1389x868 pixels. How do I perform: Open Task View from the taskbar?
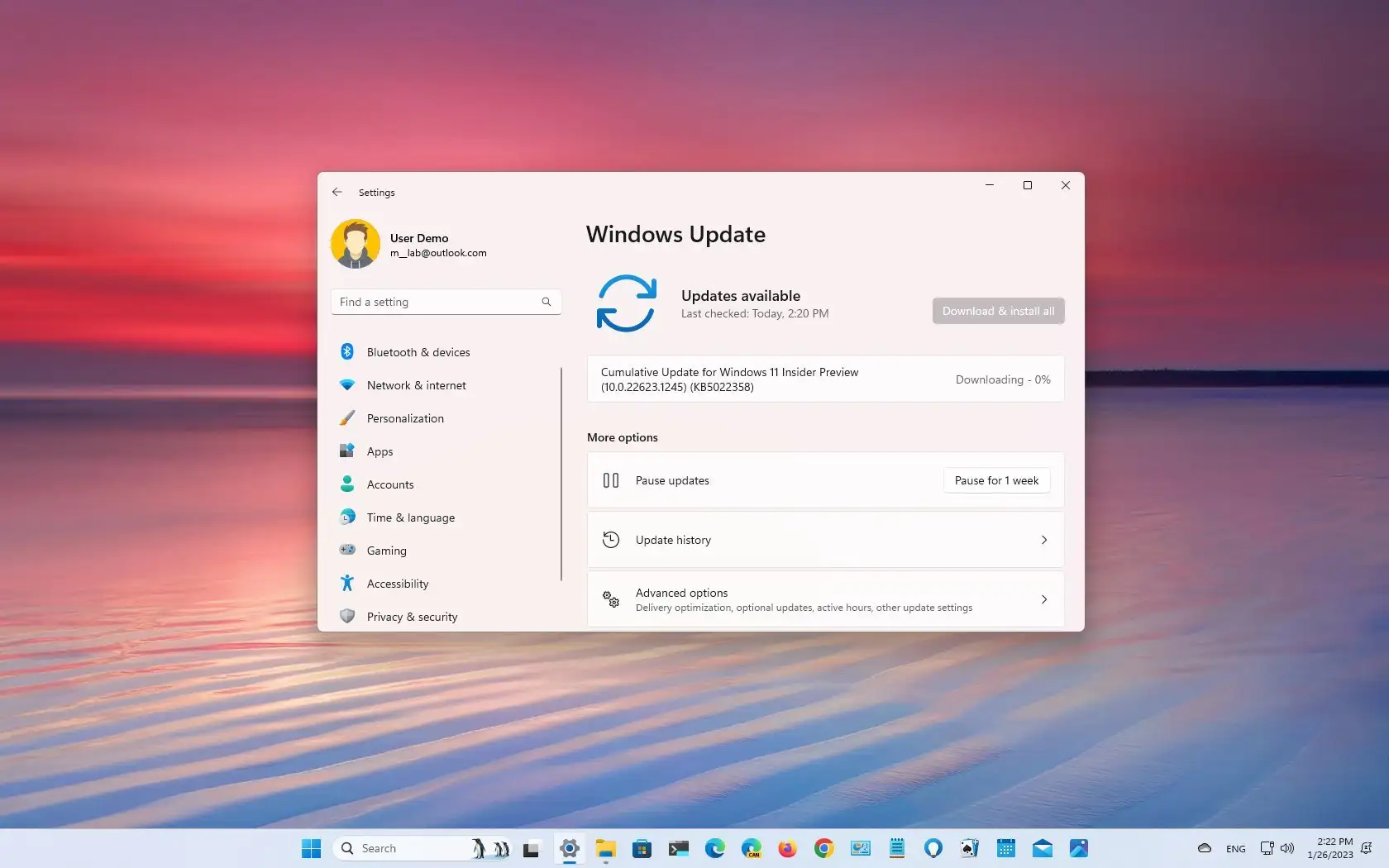[x=531, y=848]
